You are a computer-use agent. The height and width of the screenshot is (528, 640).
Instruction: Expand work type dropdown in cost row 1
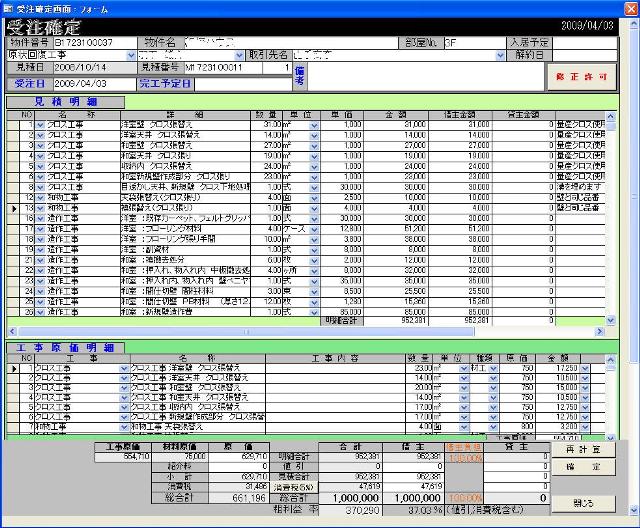[122, 369]
